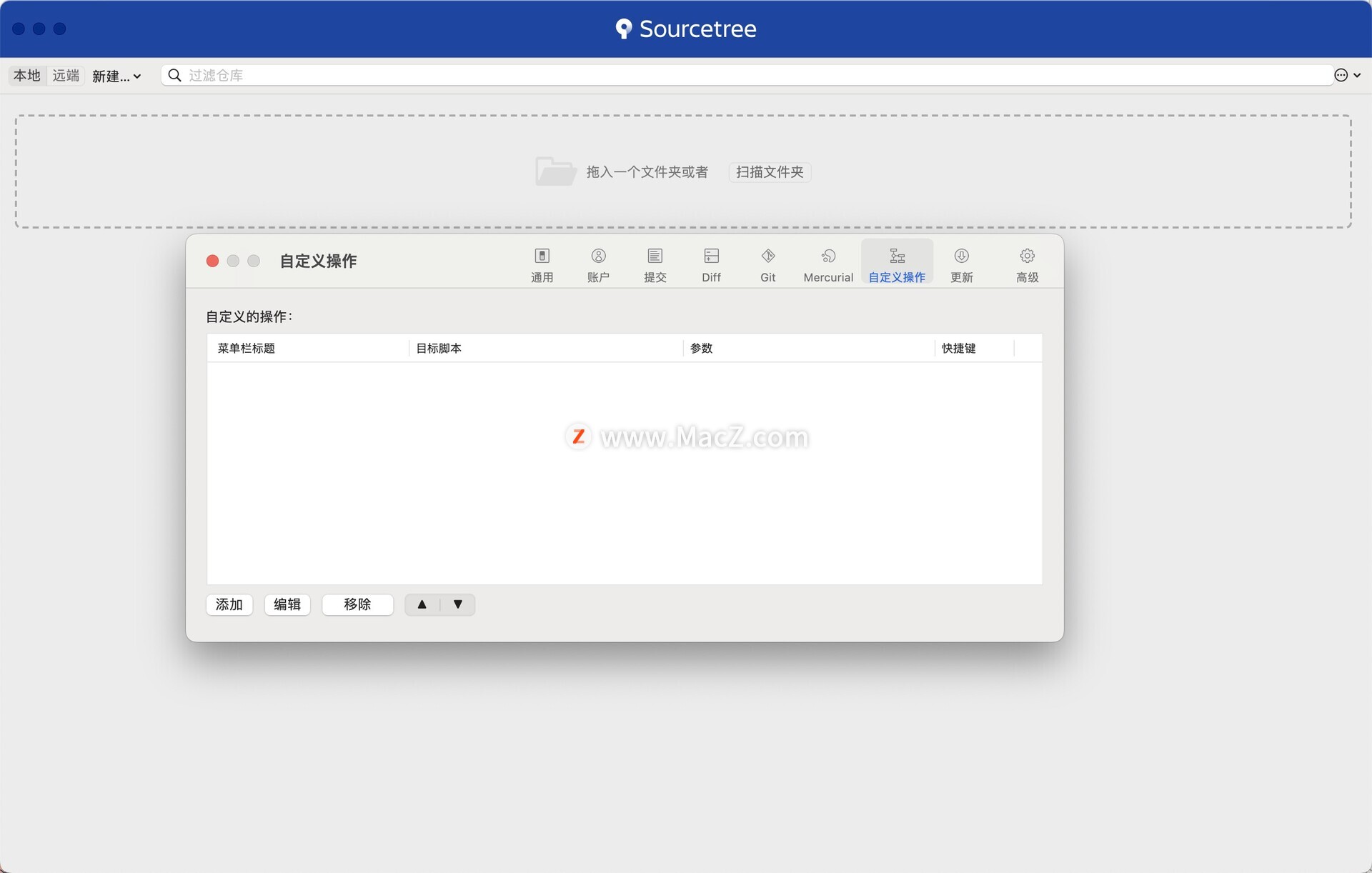Click the 快捷键 column header
Screen dimensions: 1372x873
pyautogui.click(x=975, y=348)
